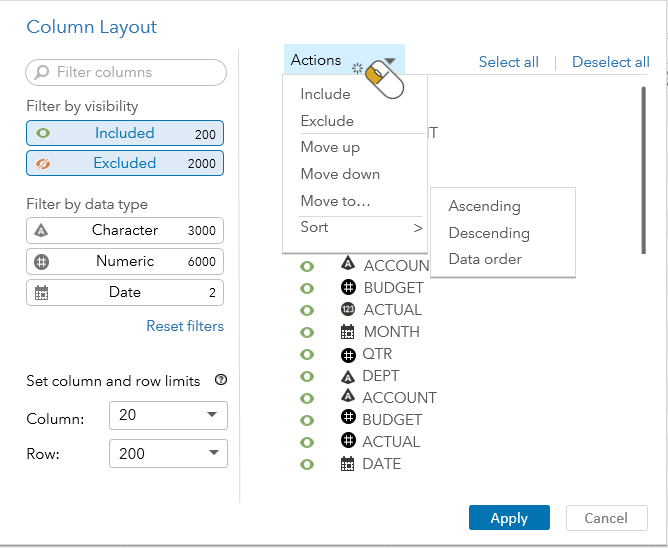The image size is (668, 548).
Task: Click the Reset filters link
Action: click(185, 326)
